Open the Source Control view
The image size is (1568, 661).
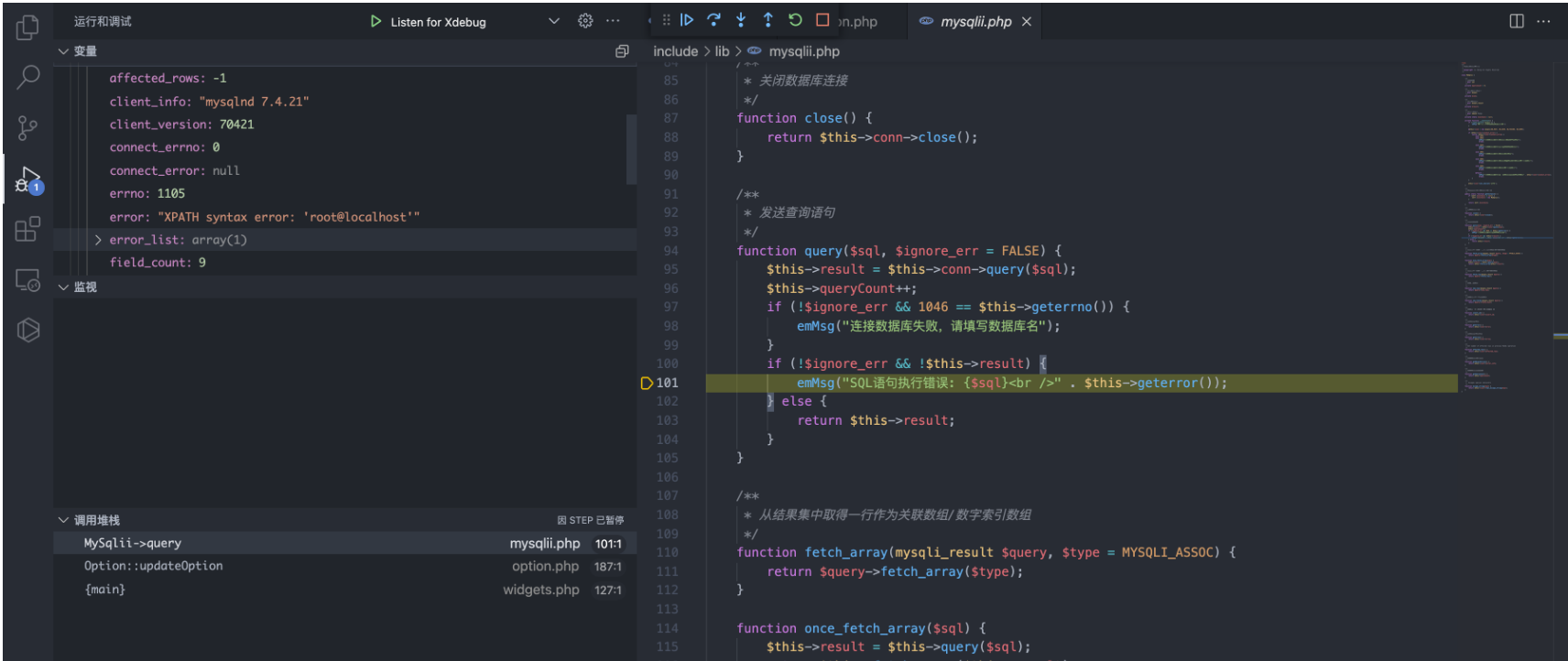[x=27, y=128]
